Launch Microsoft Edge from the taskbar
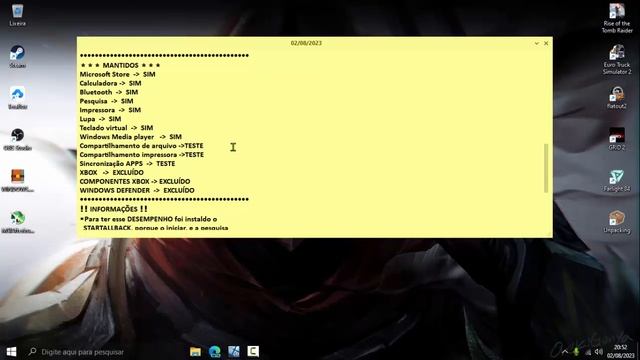Image resolution: width=640 pixels, height=360 pixels. (x=215, y=351)
